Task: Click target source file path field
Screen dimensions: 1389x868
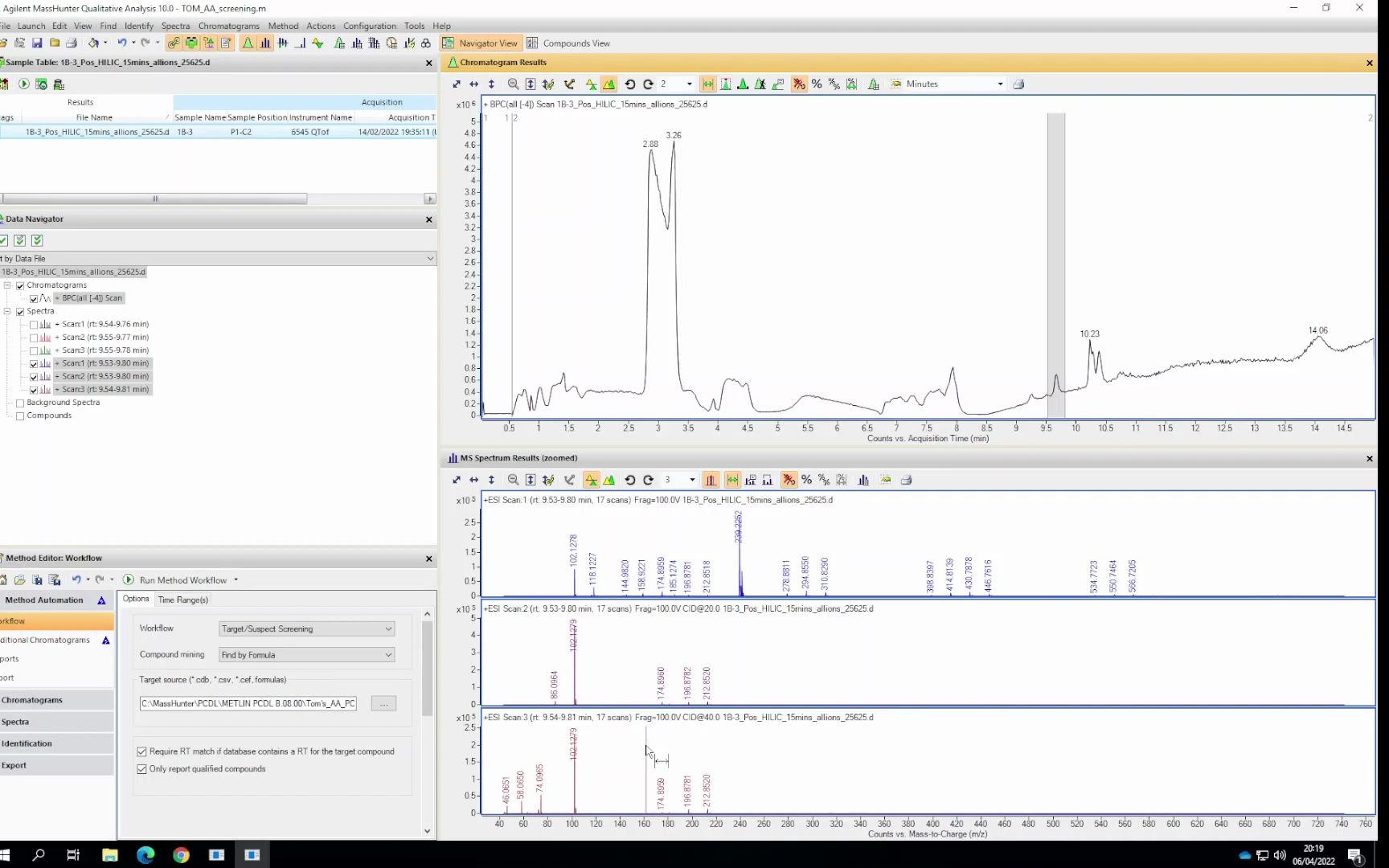Action: [x=248, y=704]
